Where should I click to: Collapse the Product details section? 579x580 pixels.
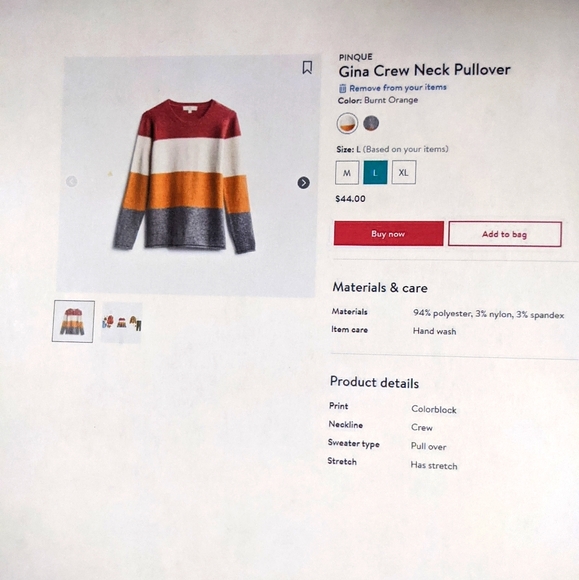click(x=374, y=382)
